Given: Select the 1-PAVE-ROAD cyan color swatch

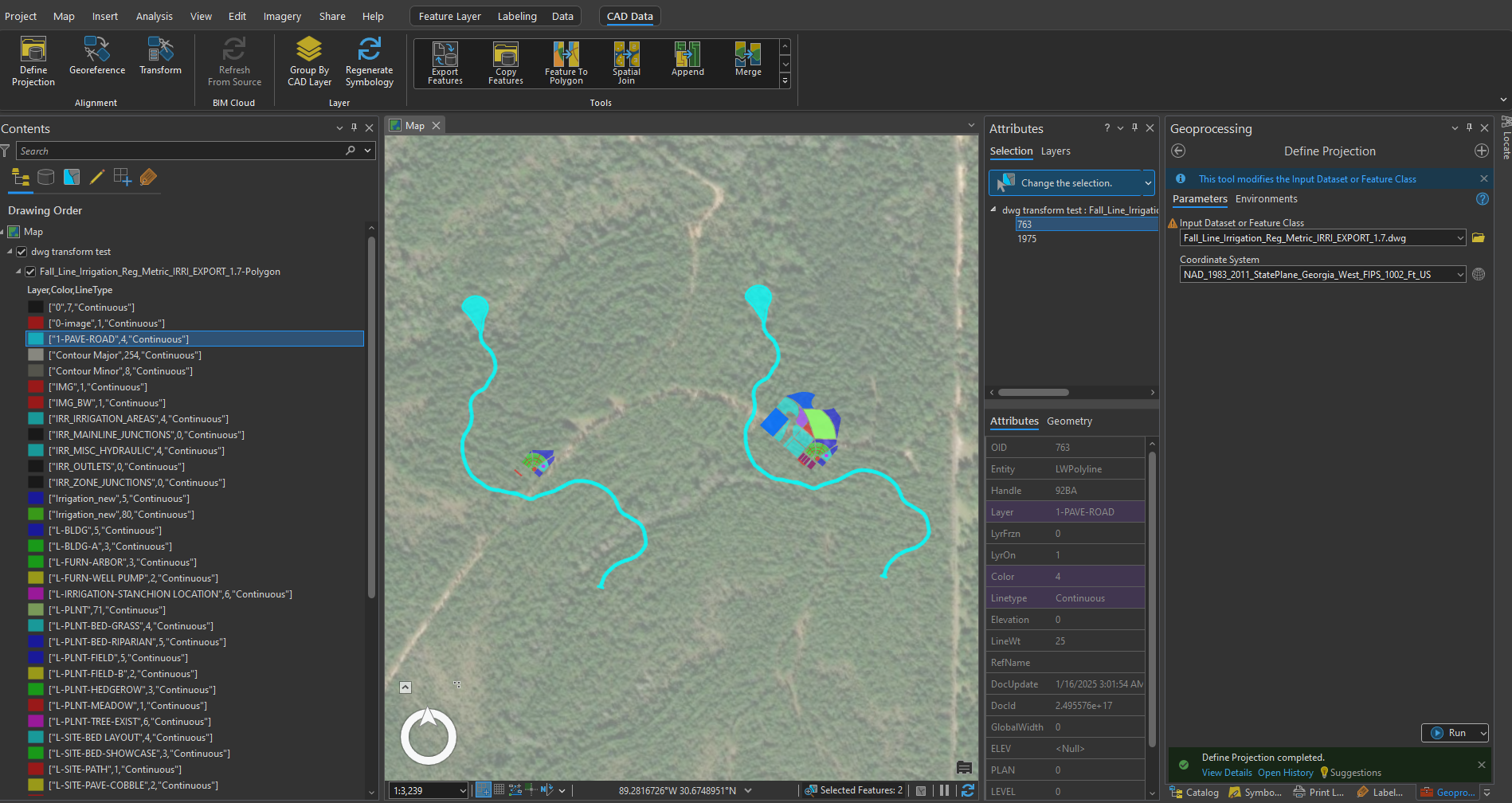Looking at the screenshot, I should (35, 339).
